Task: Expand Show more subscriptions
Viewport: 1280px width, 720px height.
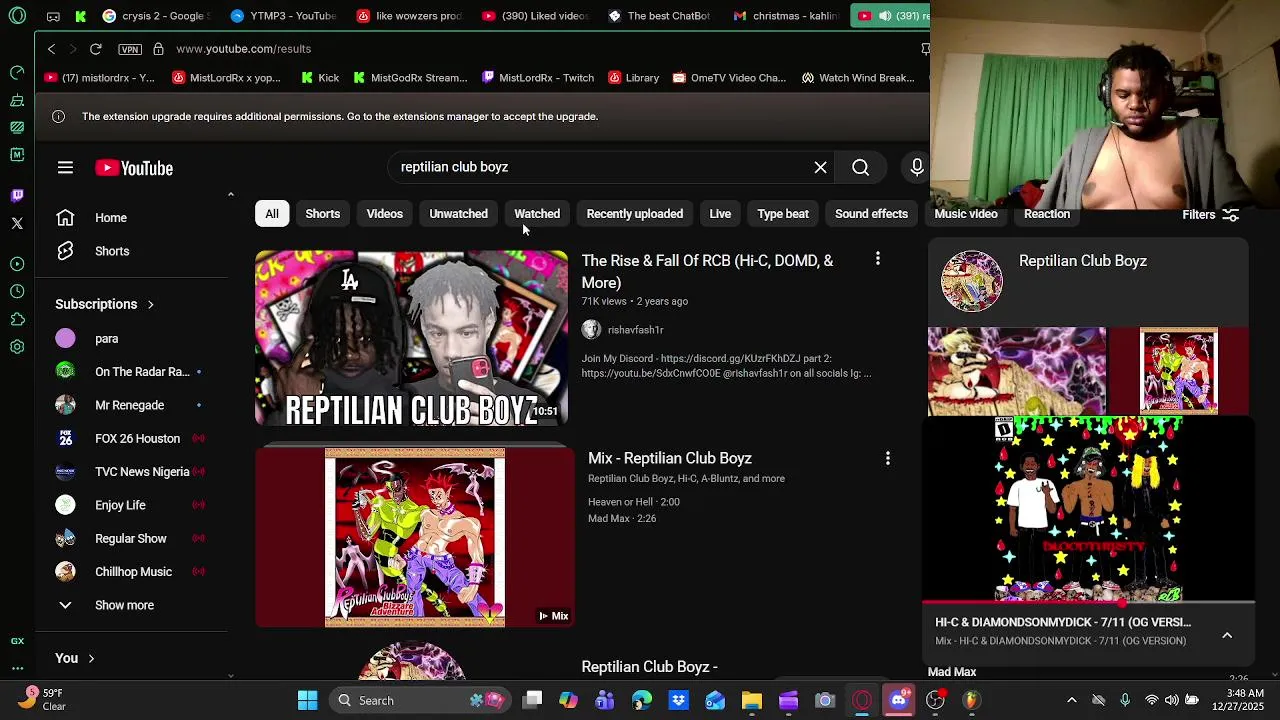Action: tap(124, 605)
